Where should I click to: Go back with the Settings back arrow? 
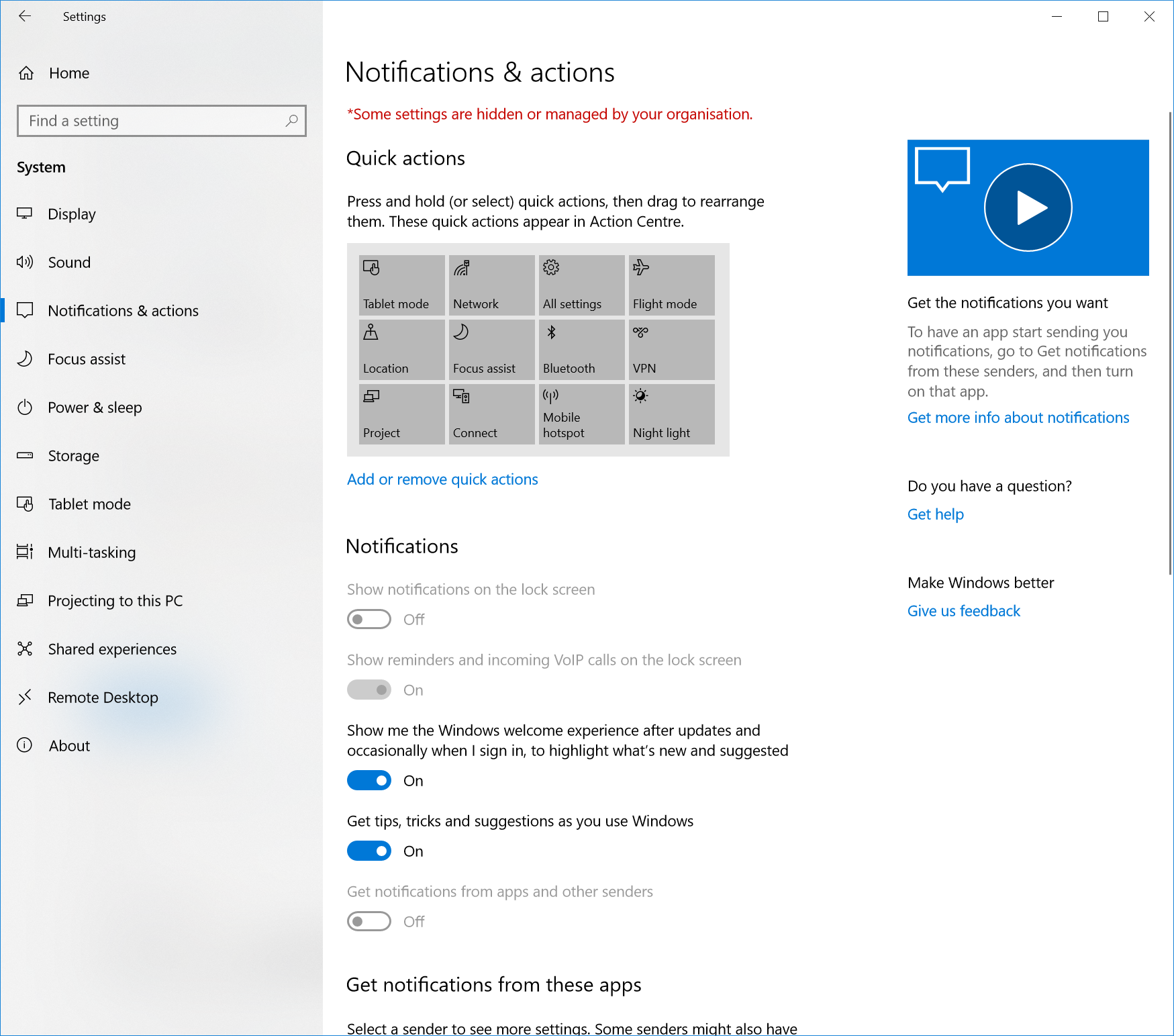[x=25, y=16]
